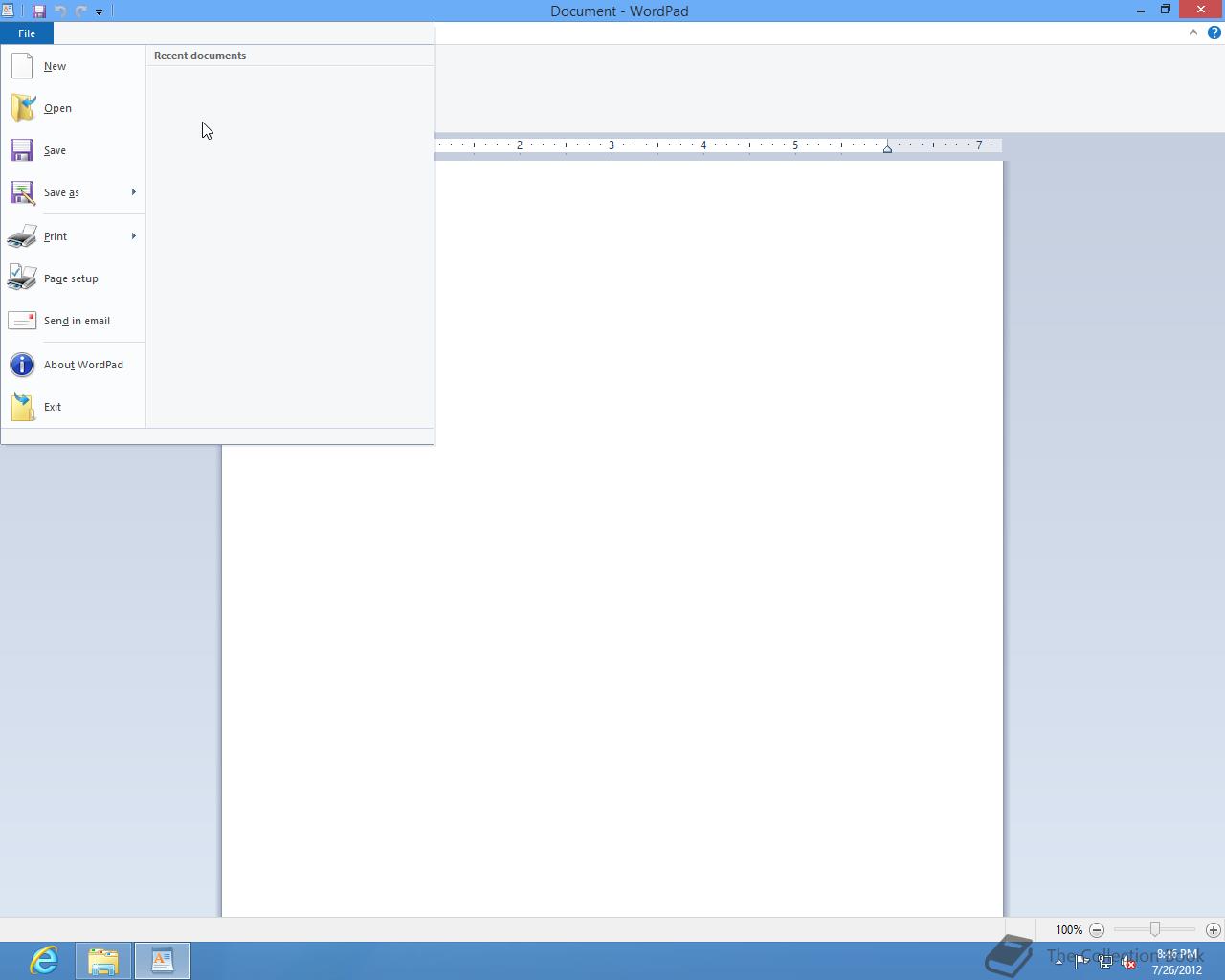Select Send in email

click(x=73, y=321)
